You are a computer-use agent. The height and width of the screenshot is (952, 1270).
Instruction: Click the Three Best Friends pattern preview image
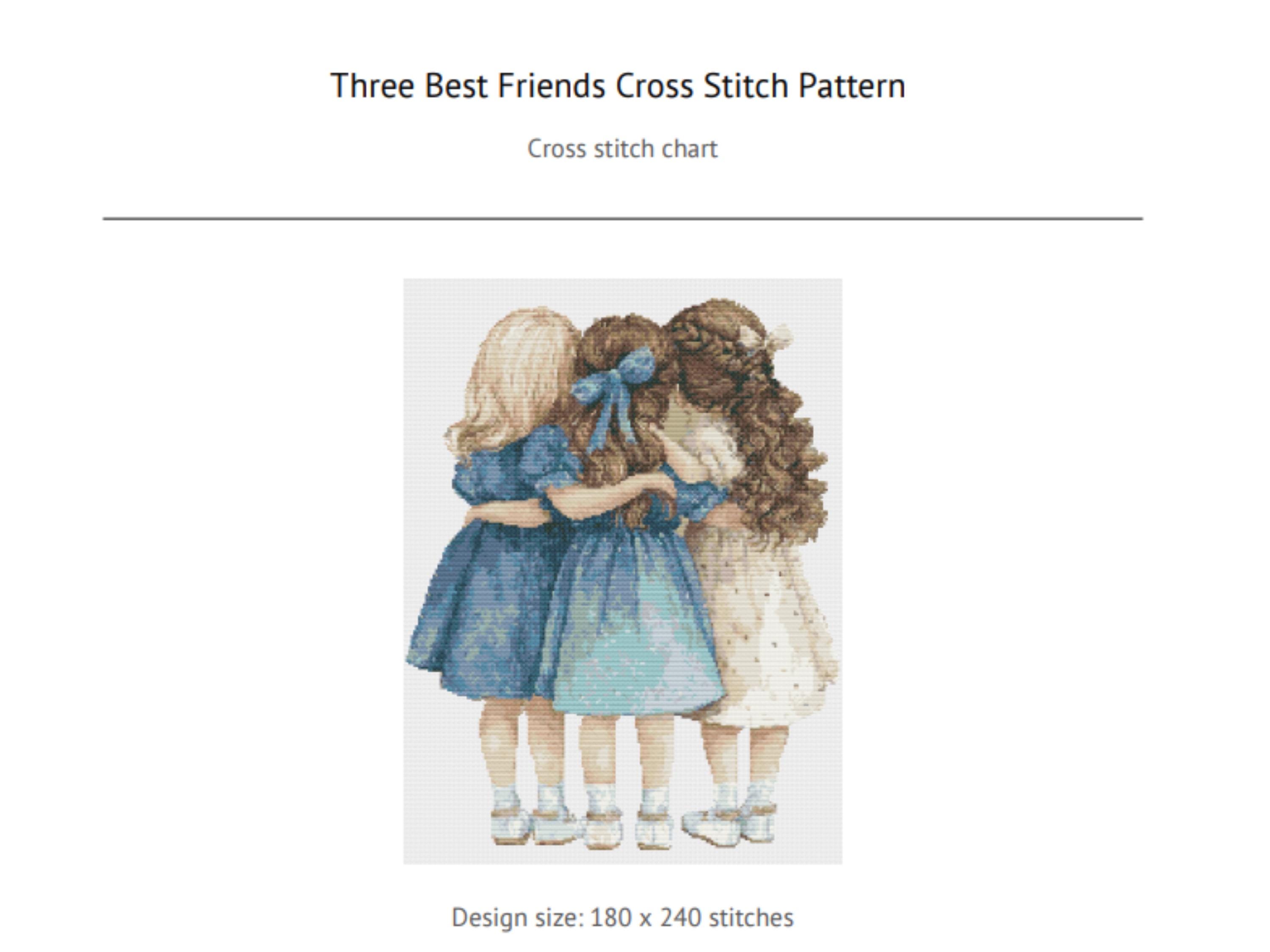(622, 571)
